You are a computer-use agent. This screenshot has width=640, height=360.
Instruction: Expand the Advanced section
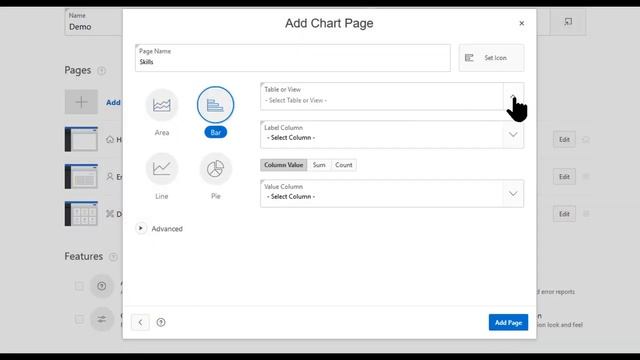[141, 228]
